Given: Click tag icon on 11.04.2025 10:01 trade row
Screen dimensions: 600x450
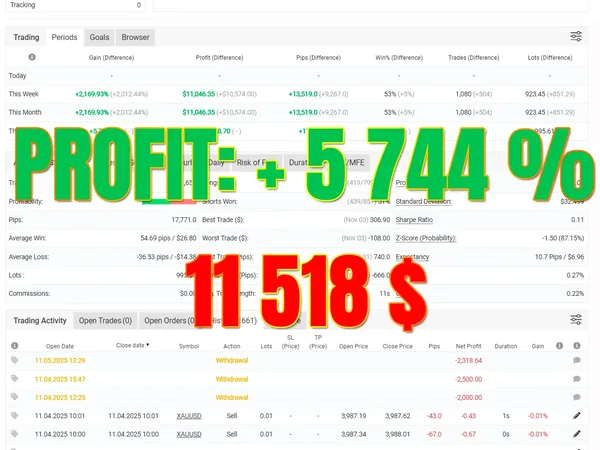Looking at the screenshot, I should pos(15,415).
